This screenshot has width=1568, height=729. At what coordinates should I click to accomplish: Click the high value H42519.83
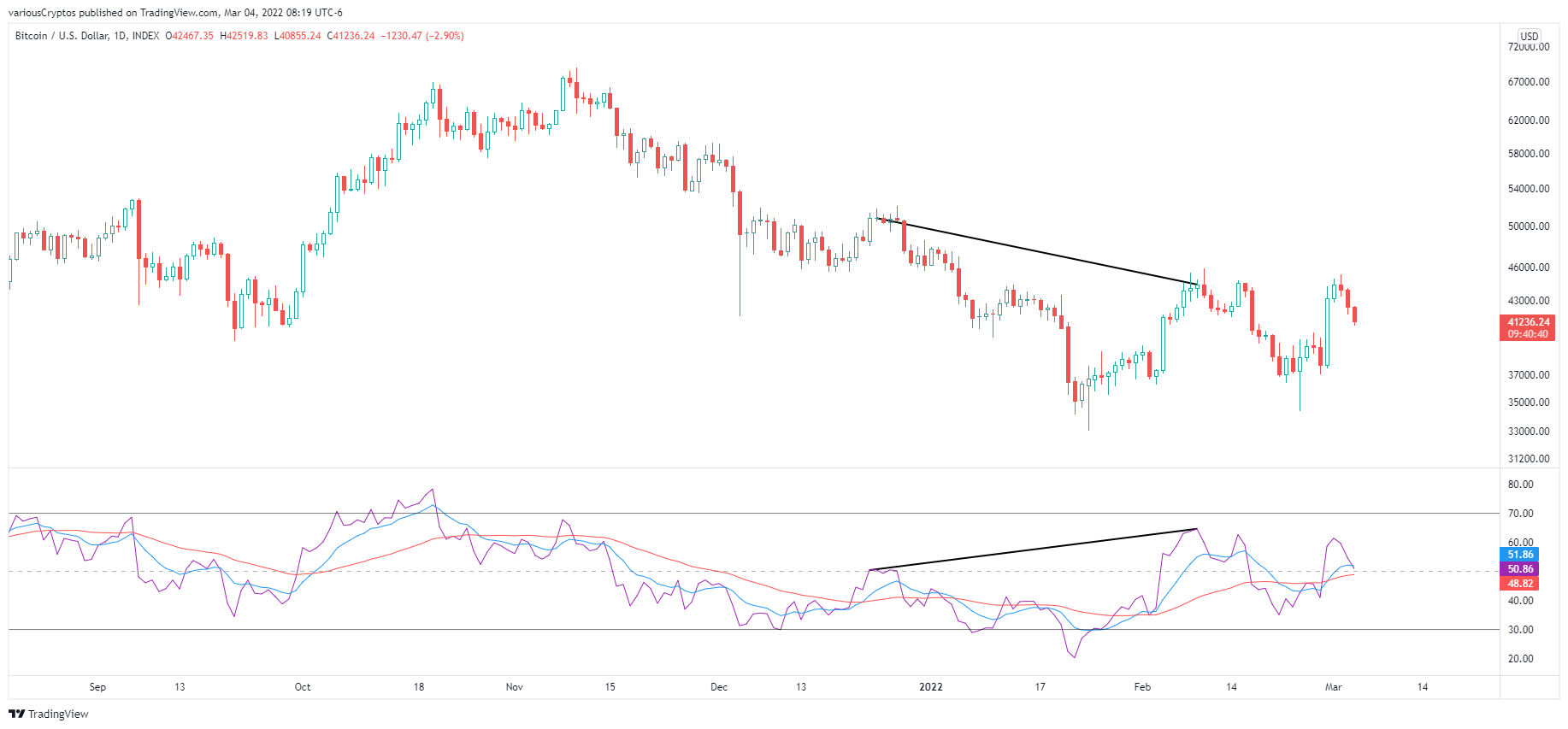tap(244, 36)
